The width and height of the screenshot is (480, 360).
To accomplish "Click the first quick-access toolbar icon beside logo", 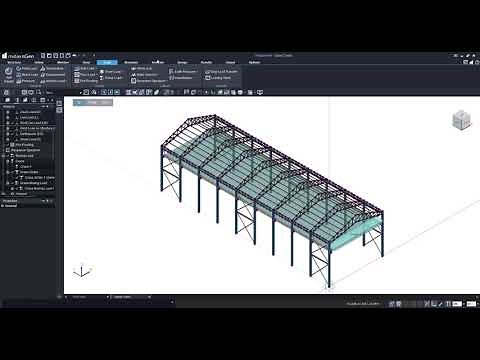I will click(43, 55).
